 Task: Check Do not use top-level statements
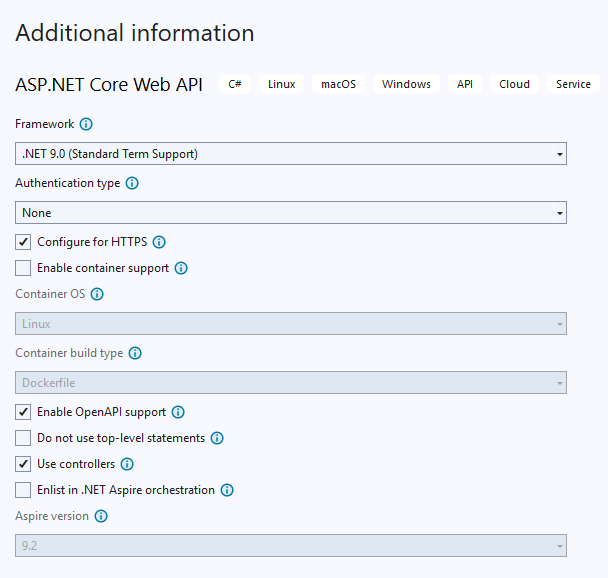[x=23, y=438]
